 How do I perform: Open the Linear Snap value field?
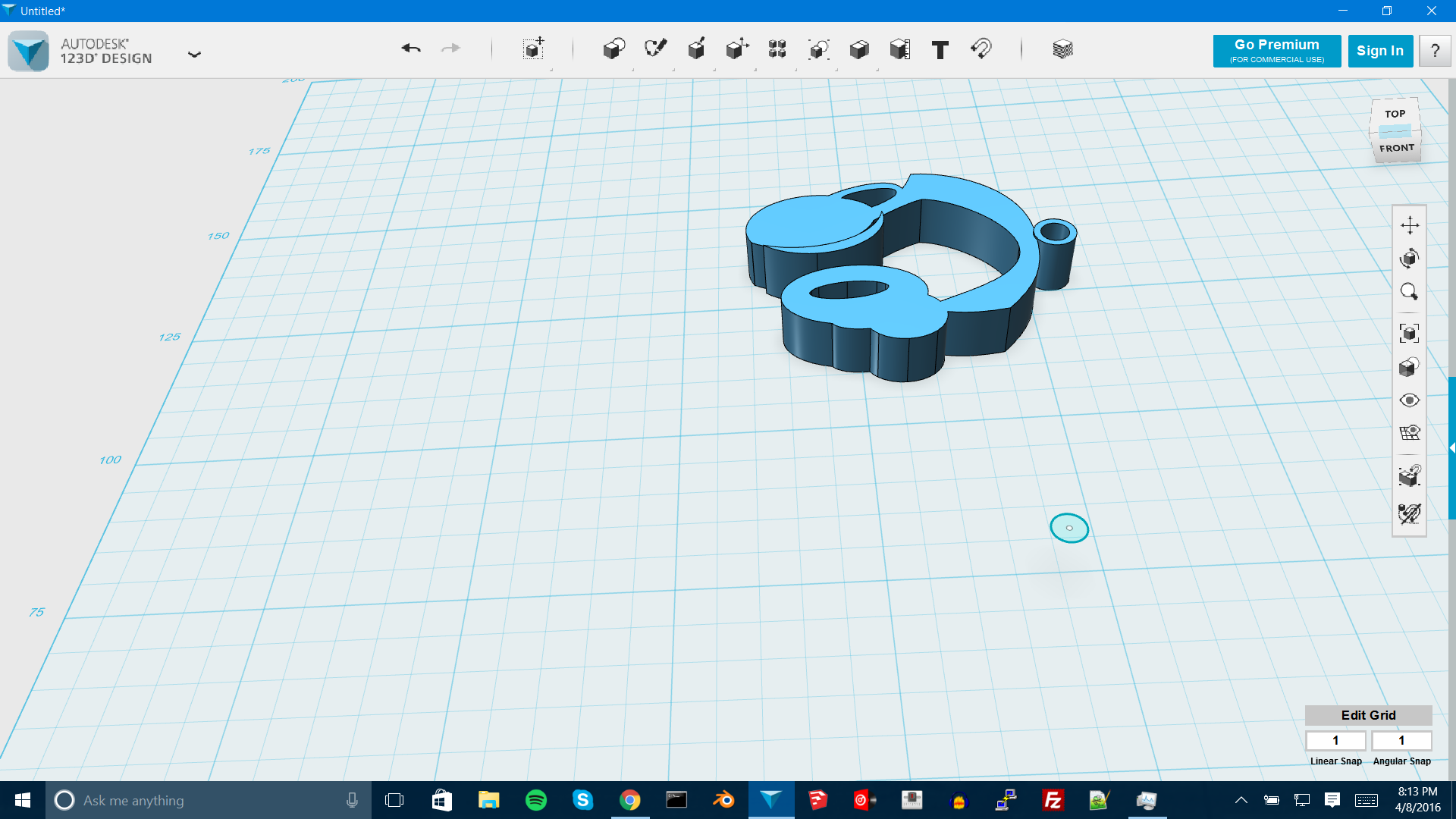pyautogui.click(x=1335, y=740)
